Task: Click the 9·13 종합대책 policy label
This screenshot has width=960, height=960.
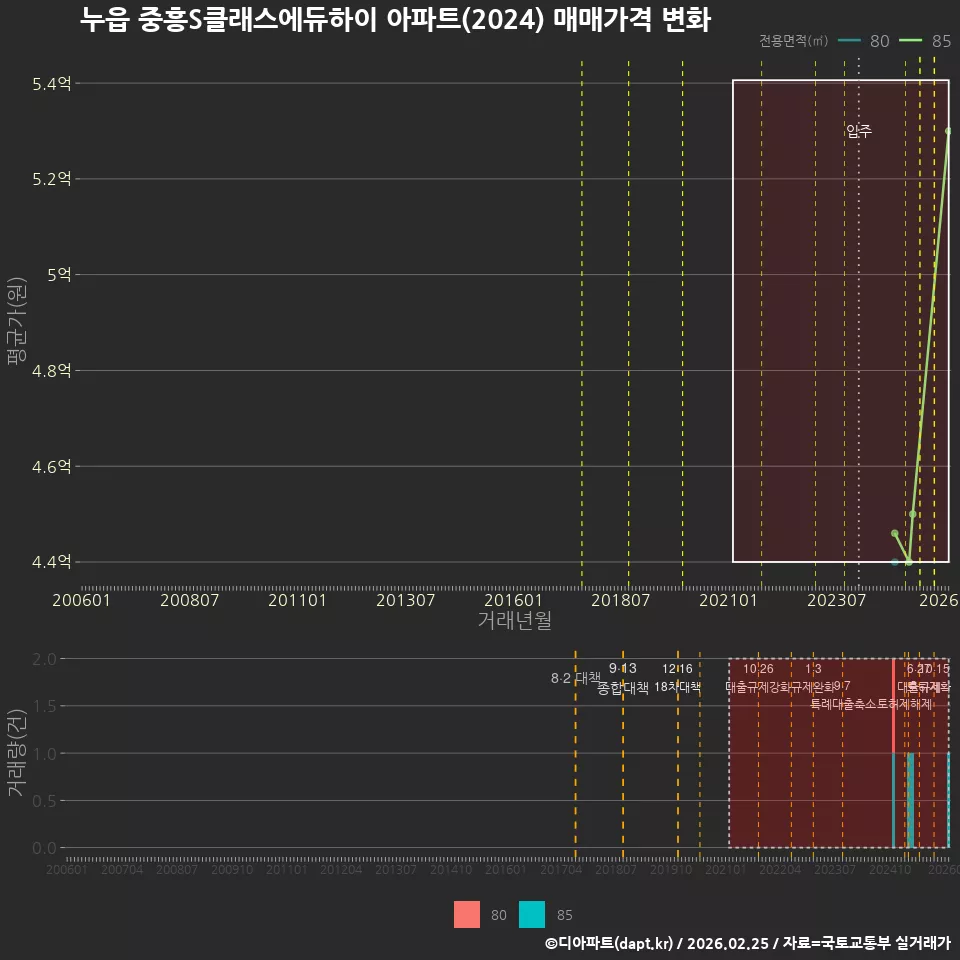Action: 623,678
